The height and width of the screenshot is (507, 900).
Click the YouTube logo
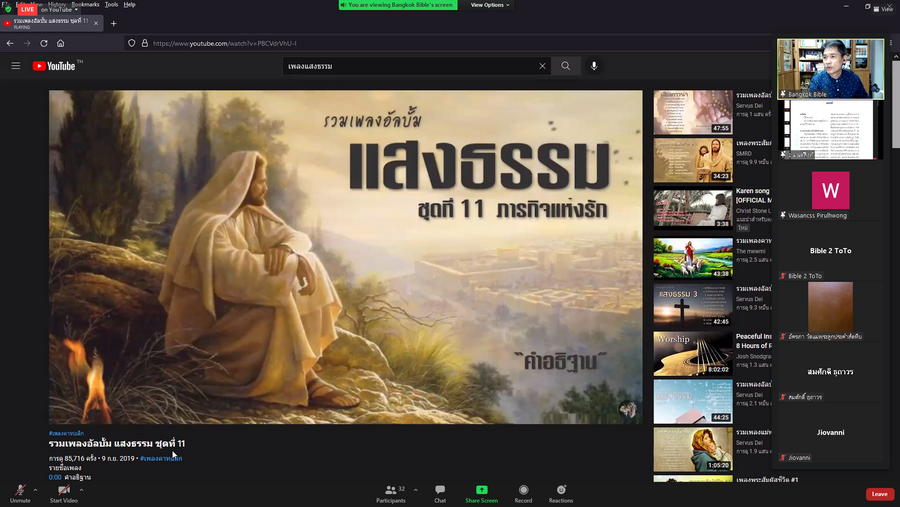pyautogui.click(x=54, y=66)
